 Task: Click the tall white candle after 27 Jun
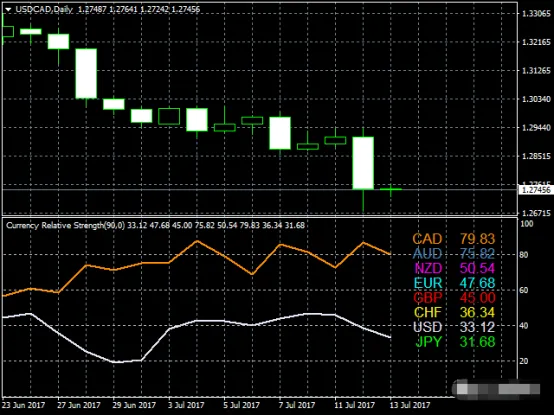(x=86, y=74)
